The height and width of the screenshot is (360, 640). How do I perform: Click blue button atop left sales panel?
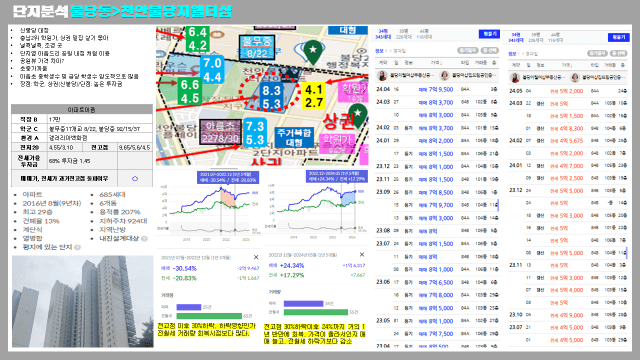click(x=489, y=34)
